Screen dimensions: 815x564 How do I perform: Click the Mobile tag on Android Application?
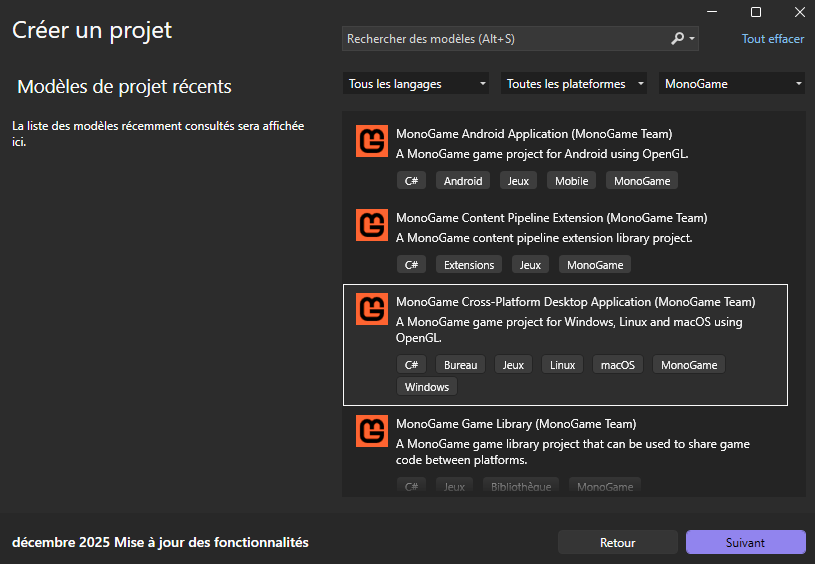pos(571,181)
